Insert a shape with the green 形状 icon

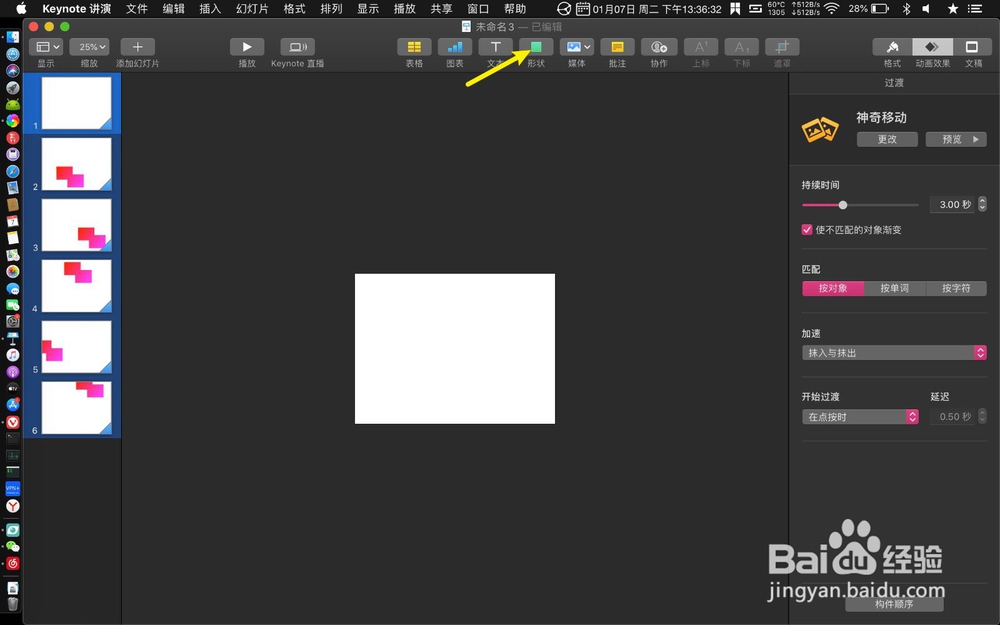point(536,47)
